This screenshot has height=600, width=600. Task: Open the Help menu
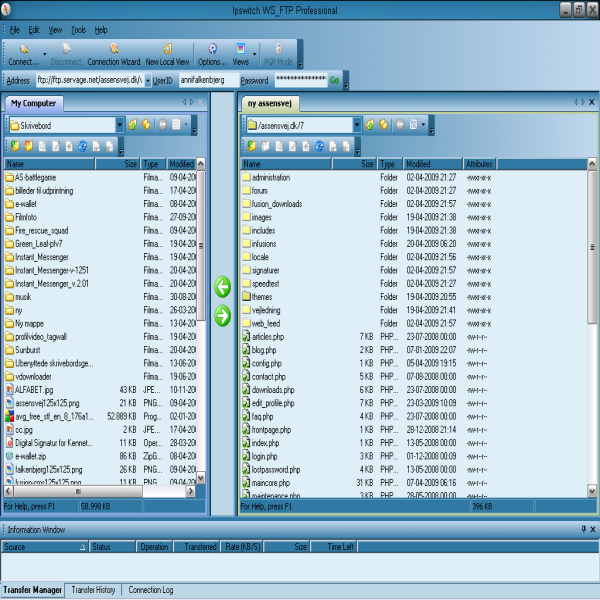(x=101, y=30)
